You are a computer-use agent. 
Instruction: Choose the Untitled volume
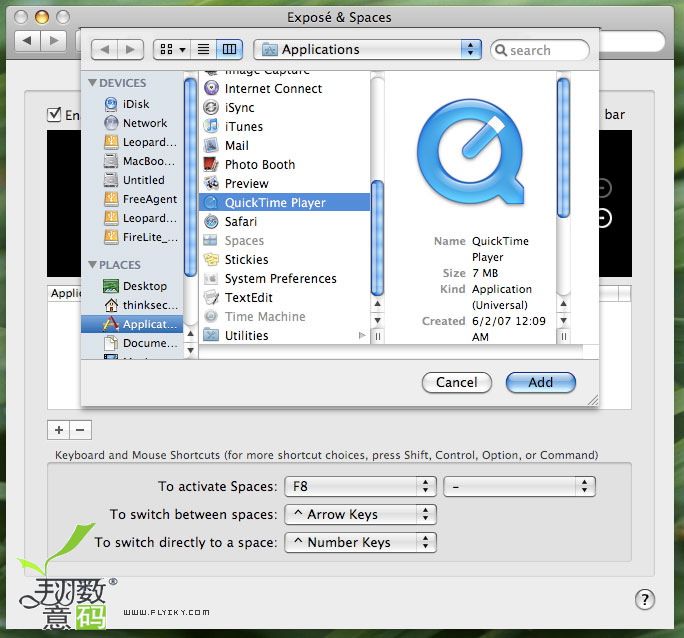pos(135,180)
